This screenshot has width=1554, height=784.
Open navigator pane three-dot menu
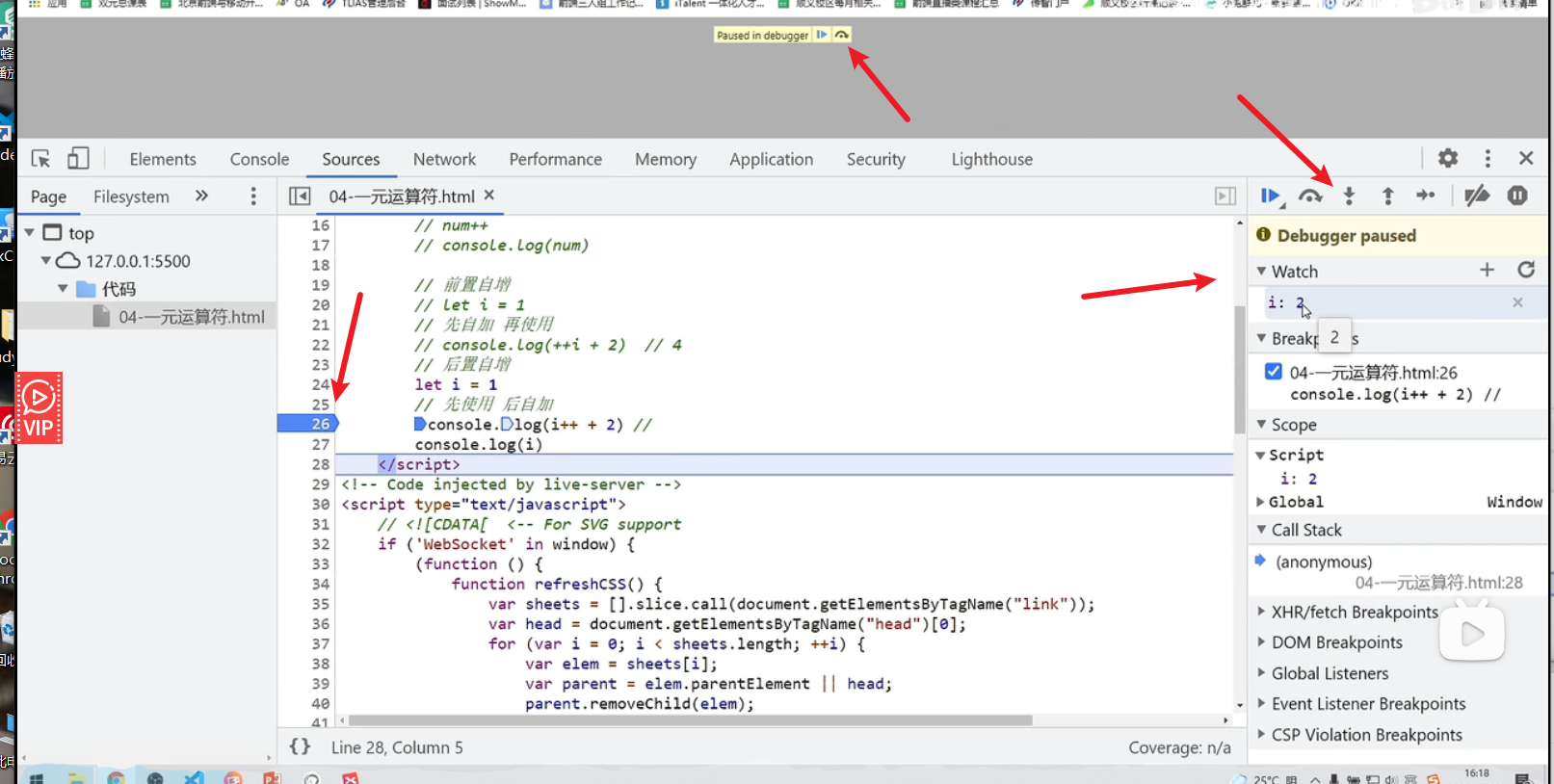(253, 196)
